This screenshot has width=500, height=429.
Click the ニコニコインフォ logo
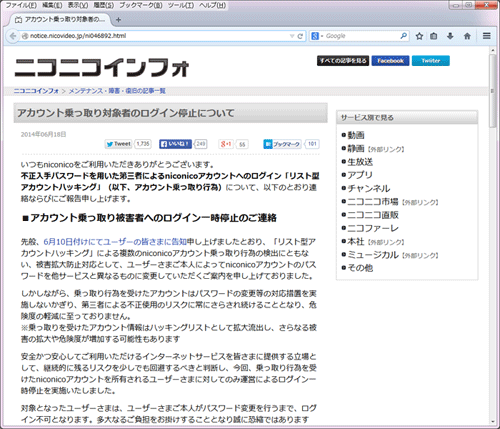tap(102, 67)
